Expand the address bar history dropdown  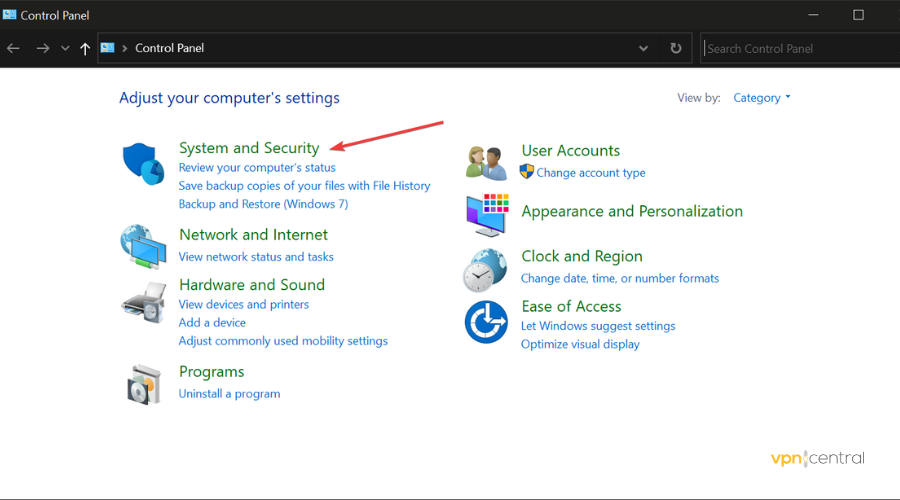(643, 48)
